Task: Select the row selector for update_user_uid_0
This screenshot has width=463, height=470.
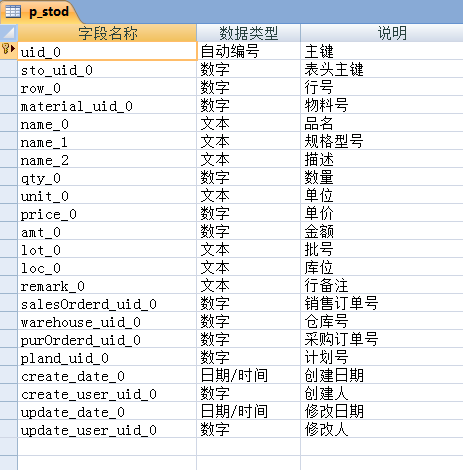Action: 9,429
